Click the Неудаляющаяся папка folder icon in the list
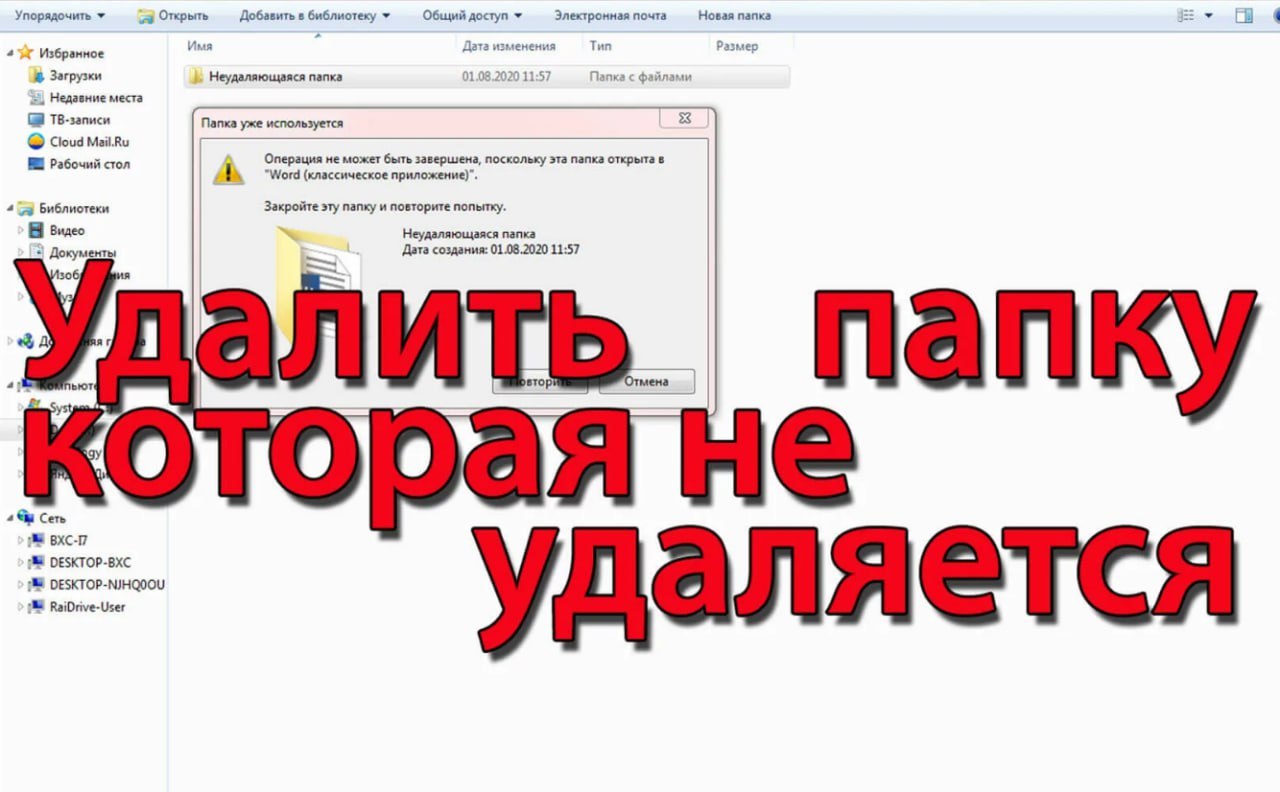The width and height of the screenshot is (1280, 792). [x=196, y=76]
